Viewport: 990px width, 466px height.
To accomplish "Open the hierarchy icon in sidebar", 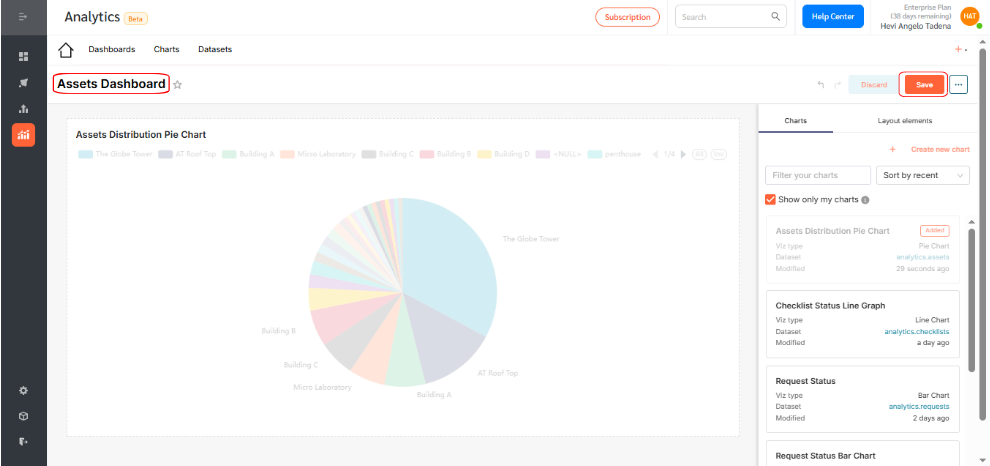I will pos(23,109).
